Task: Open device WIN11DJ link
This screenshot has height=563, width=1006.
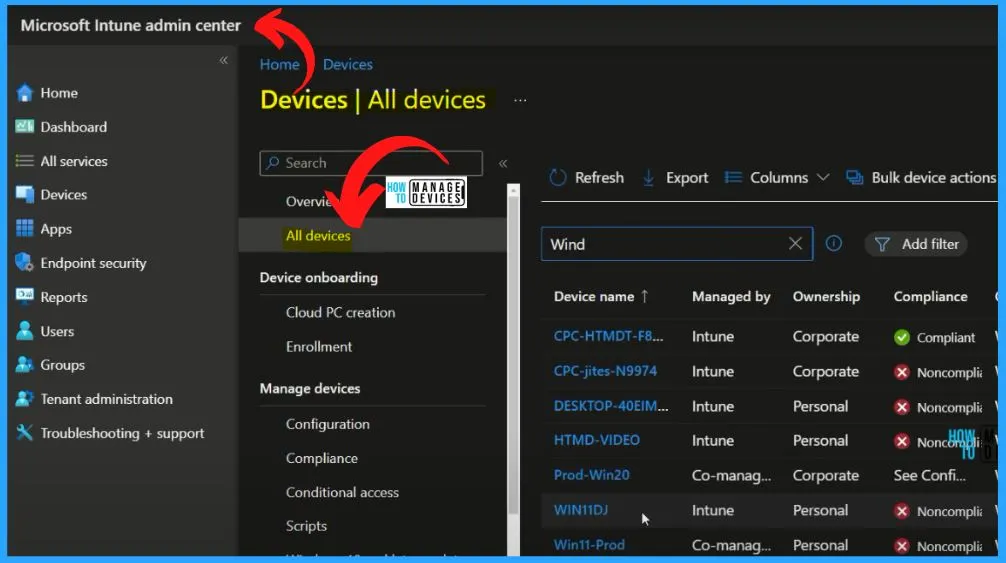Action: 581,510
